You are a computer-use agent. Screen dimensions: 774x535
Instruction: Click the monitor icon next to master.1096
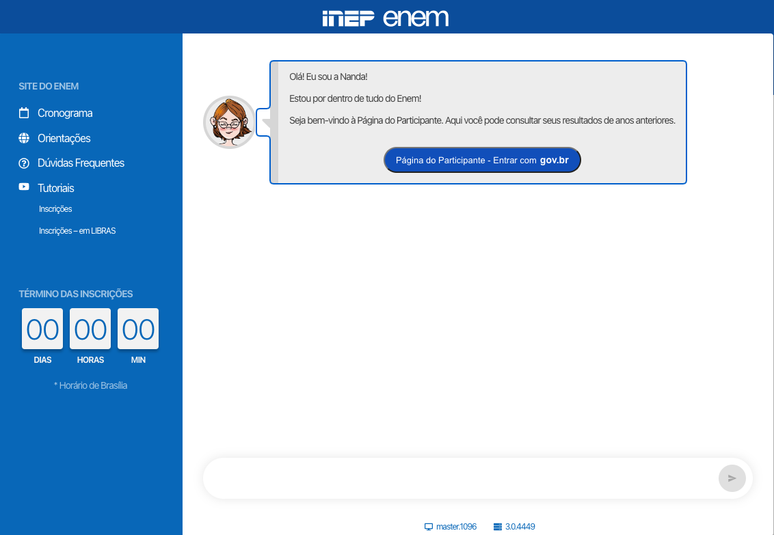coord(429,526)
